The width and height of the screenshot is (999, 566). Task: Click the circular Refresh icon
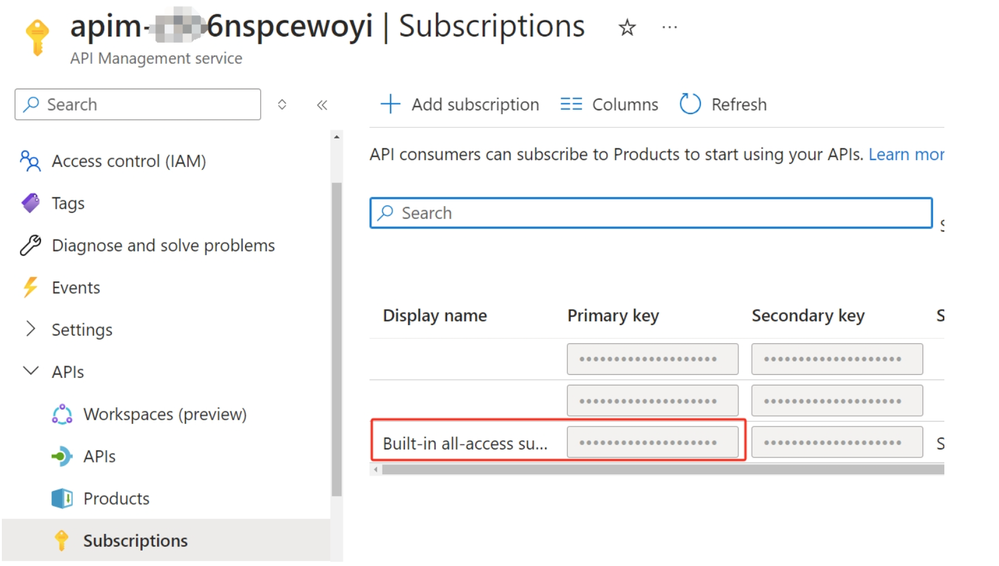[x=690, y=104]
